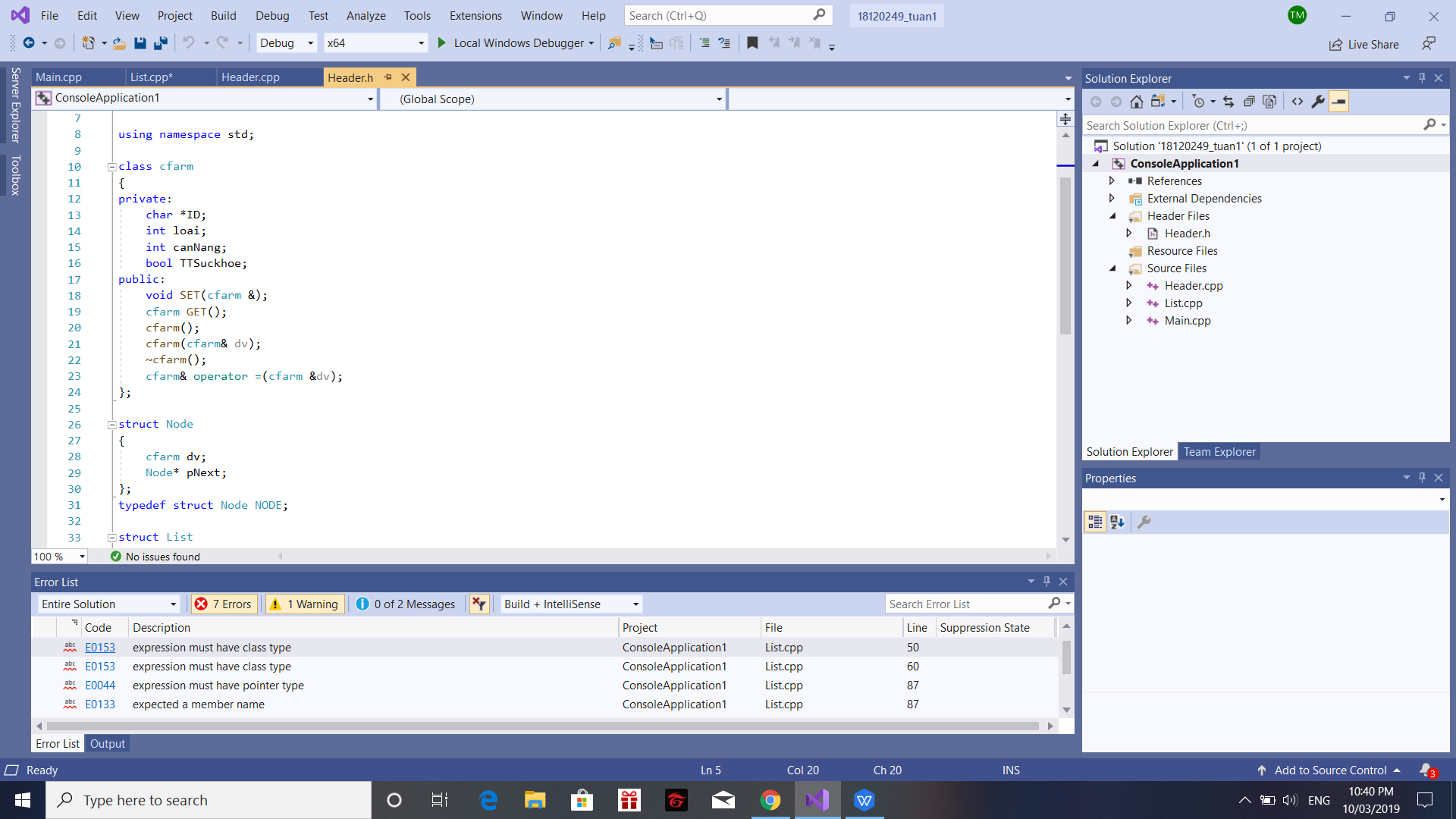This screenshot has width=1456, height=819.
Task: Open the Analyze menu
Action: 366,16
